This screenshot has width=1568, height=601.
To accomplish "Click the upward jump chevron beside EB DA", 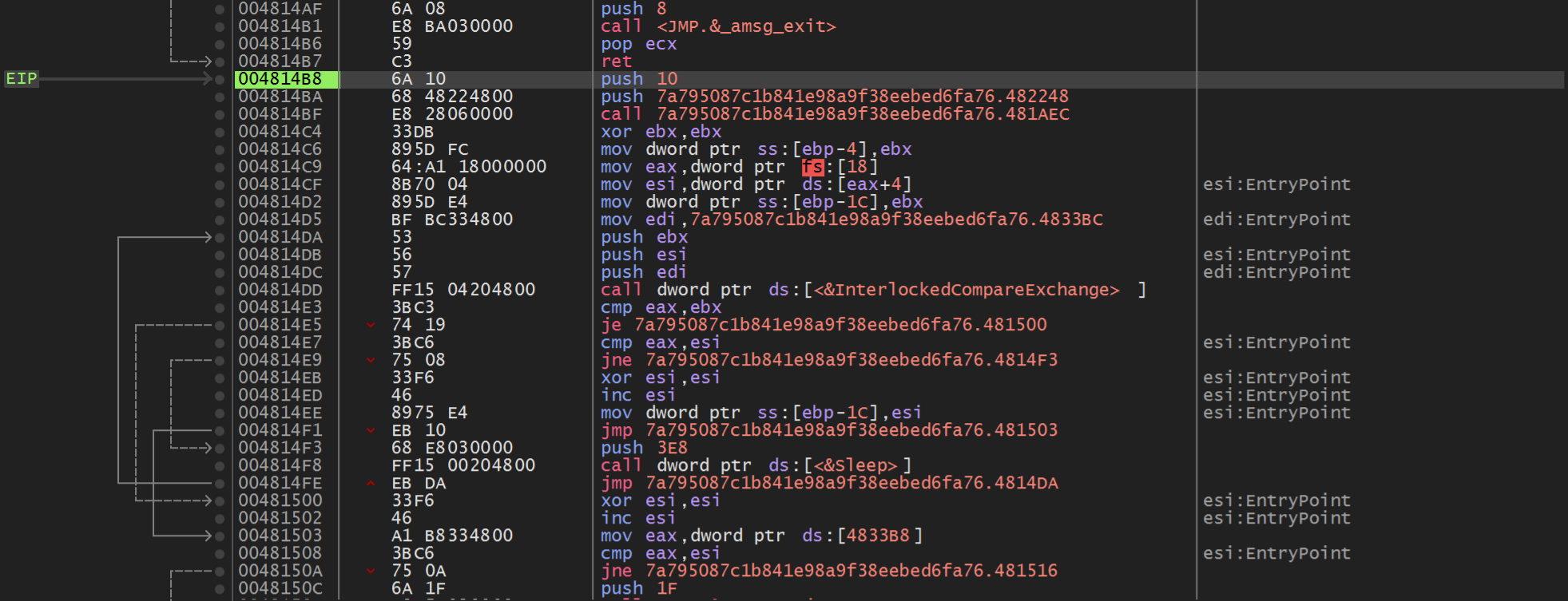I will pyautogui.click(x=371, y=483).
